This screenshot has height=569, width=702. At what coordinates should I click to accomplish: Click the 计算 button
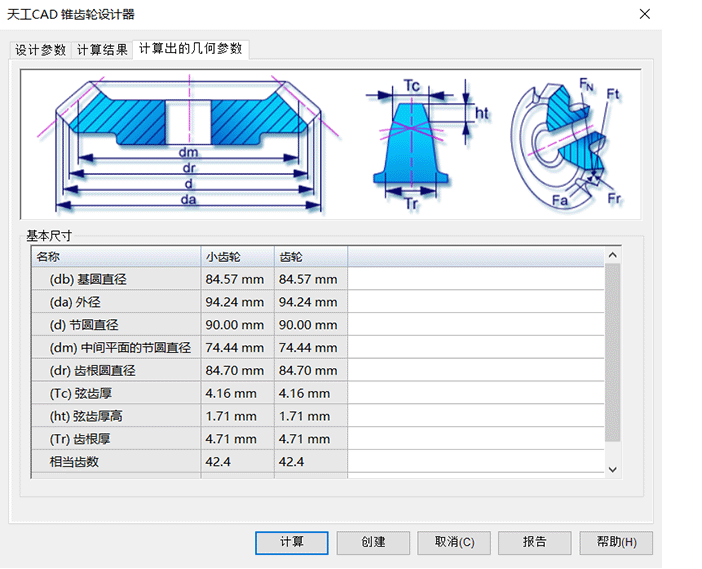(x=291, y=543)
